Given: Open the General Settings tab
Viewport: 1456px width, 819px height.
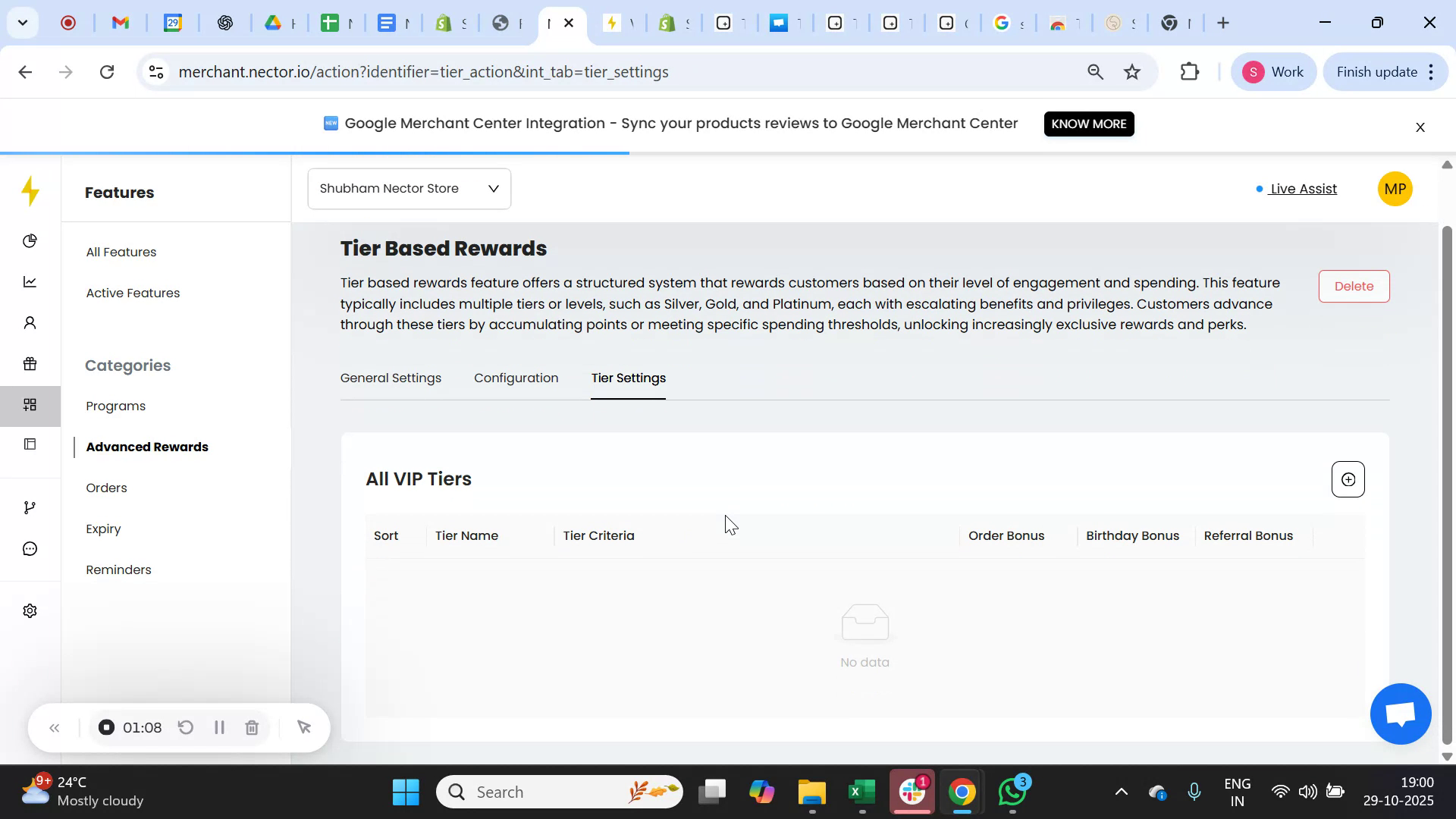Looking at the screenshot, I should tap(391, 378).
